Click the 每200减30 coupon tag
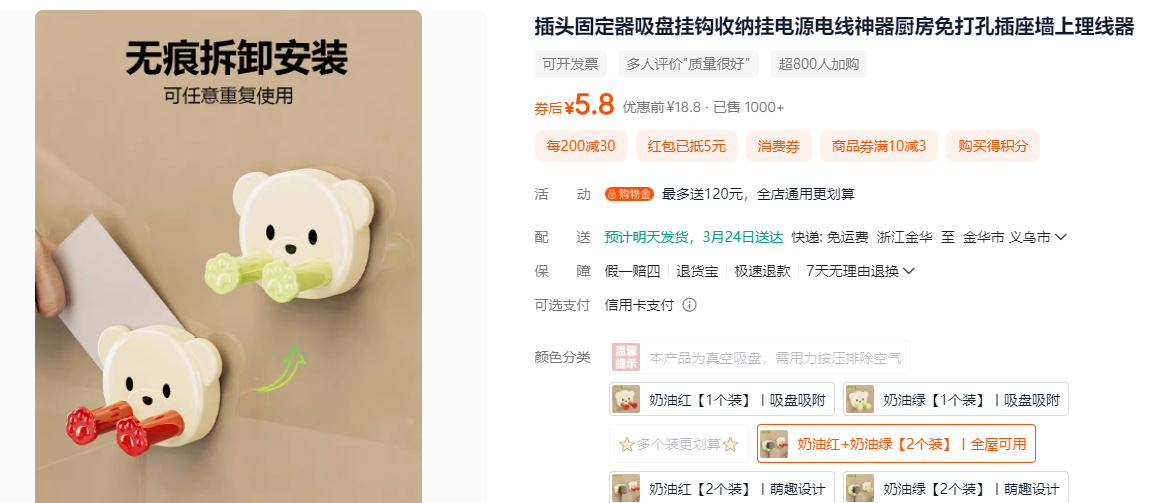Image resolution: width=1155 pixels, height=503 pixels. tap(580, 146)
